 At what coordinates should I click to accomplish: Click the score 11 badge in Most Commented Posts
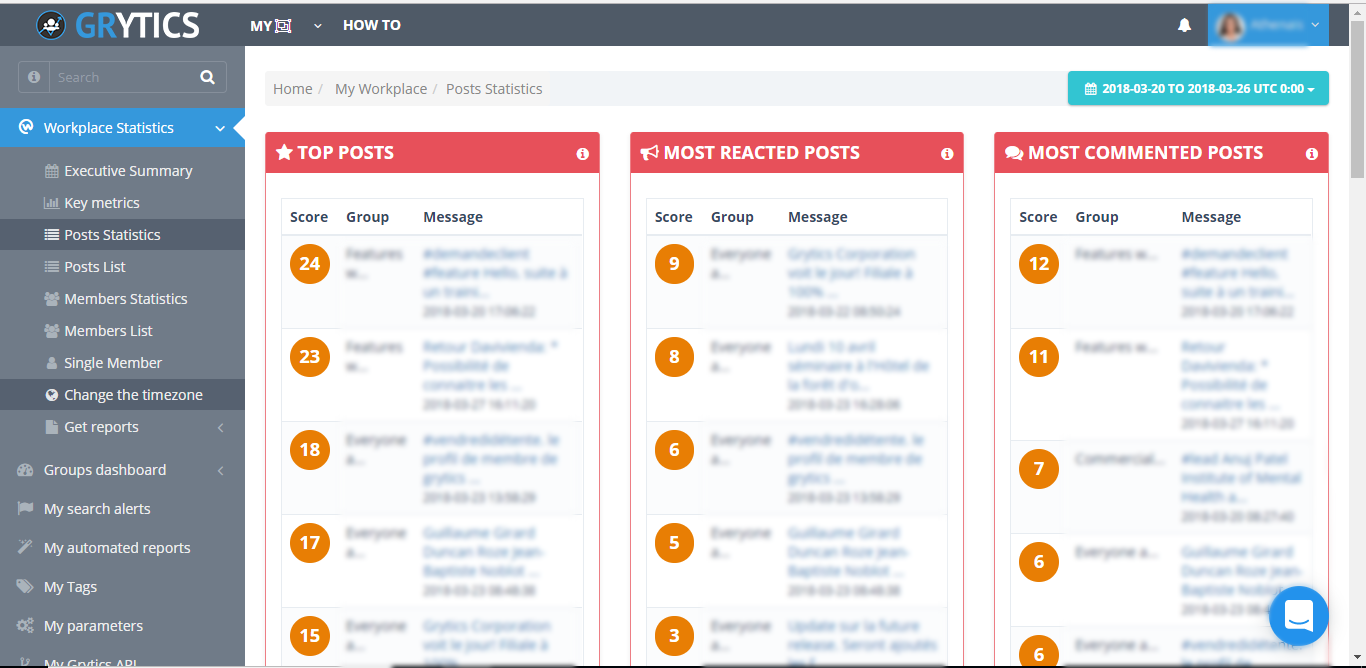point(1039,357)
